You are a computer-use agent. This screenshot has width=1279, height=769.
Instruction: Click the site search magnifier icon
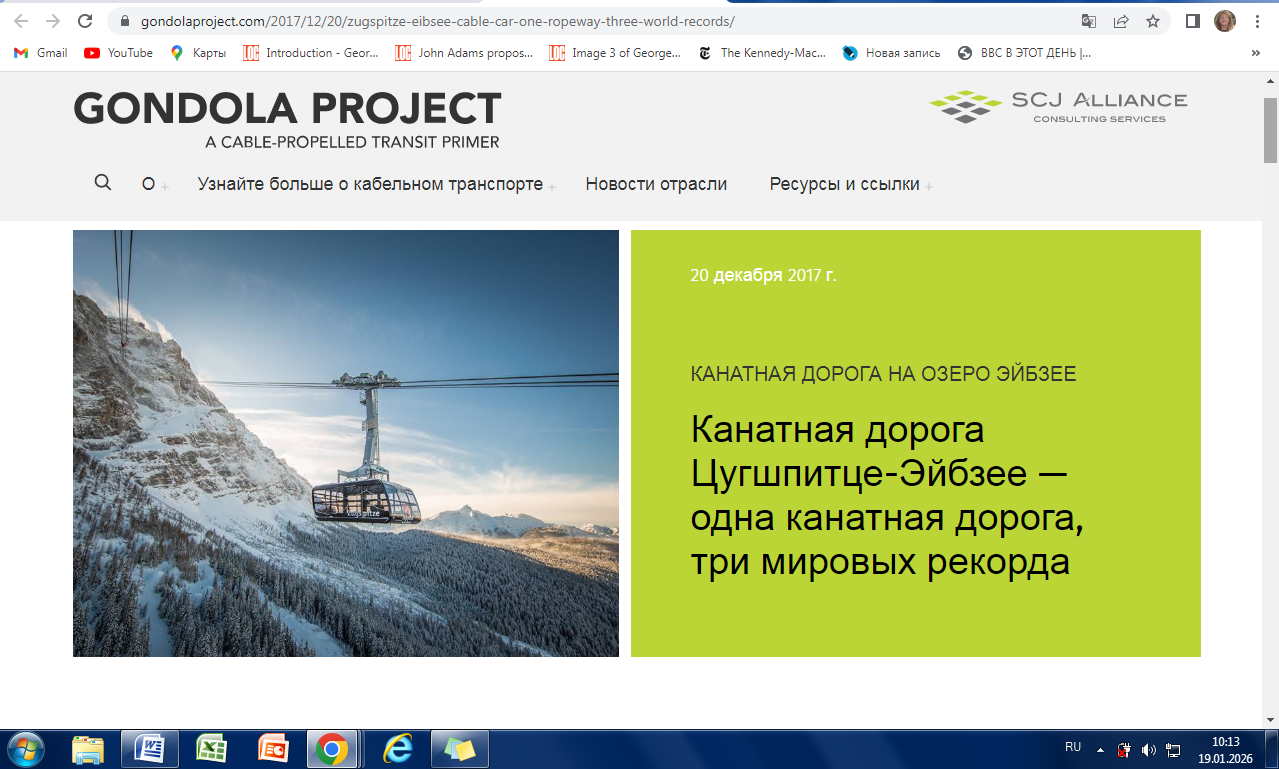click(x=102, y=182)
